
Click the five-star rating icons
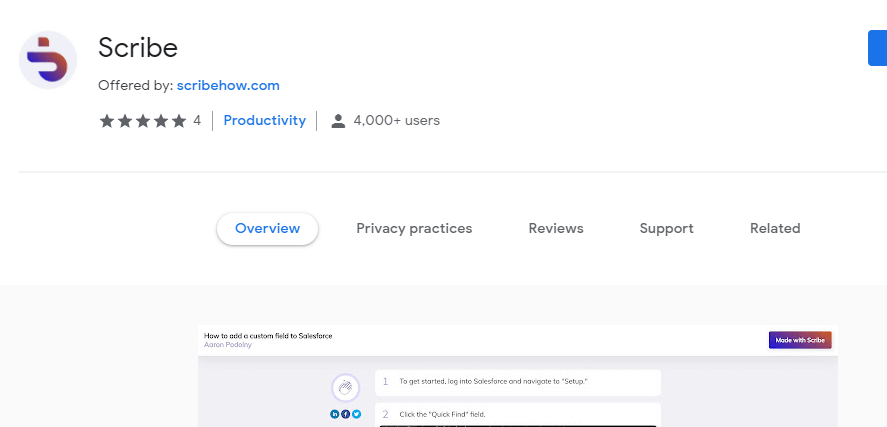(x=143, y=121)
